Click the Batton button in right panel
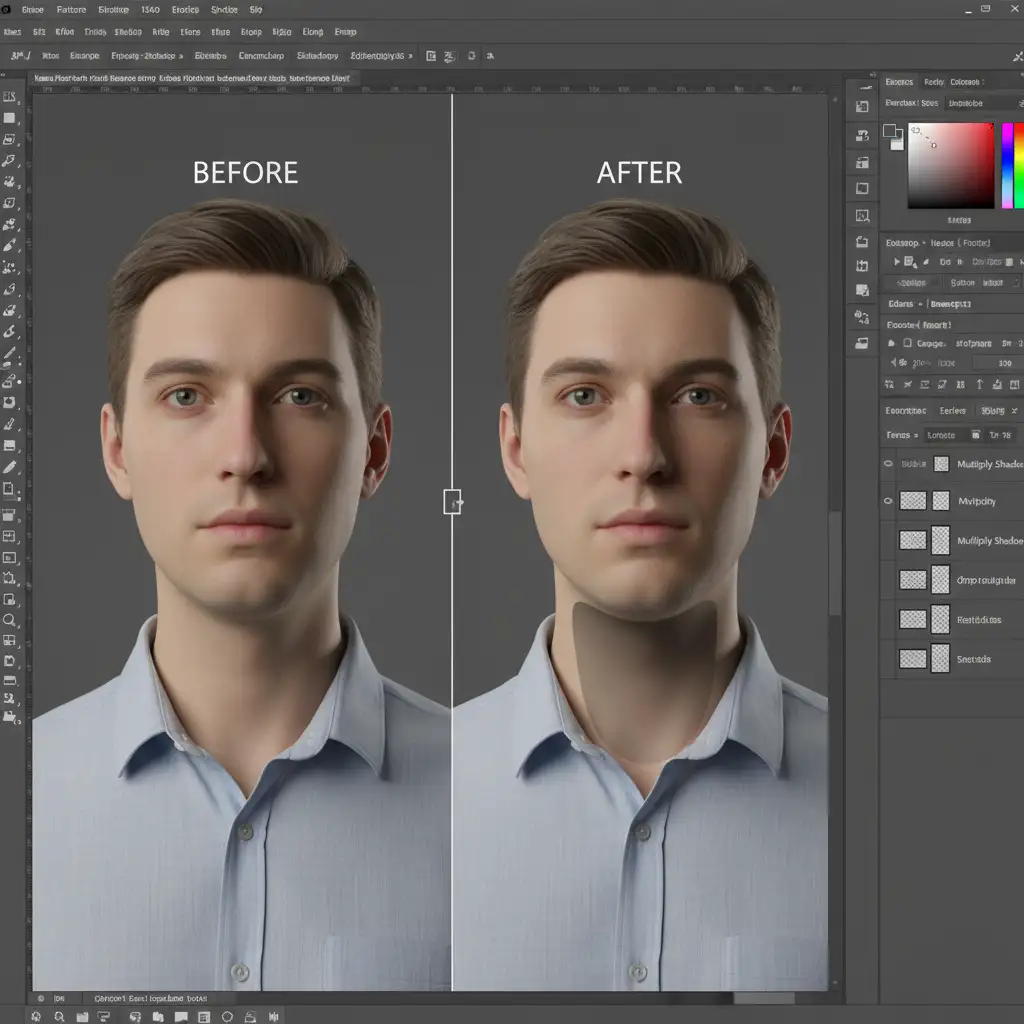The width and height of the screenshot is (1024, 1024). [x=962, y=283]
